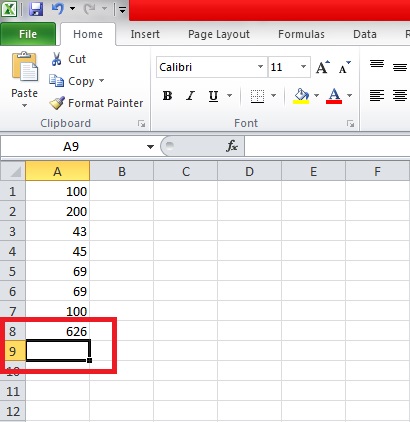Toggle Bold formatting
Viewport: 410px width, 422px height.
(167, 96)
